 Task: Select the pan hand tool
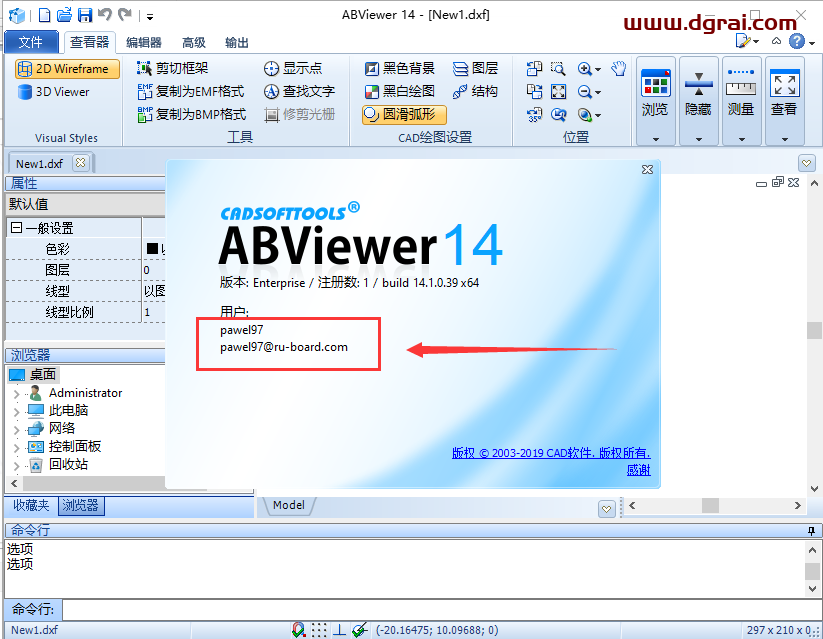pyautogui.click(x=617, y=68)
